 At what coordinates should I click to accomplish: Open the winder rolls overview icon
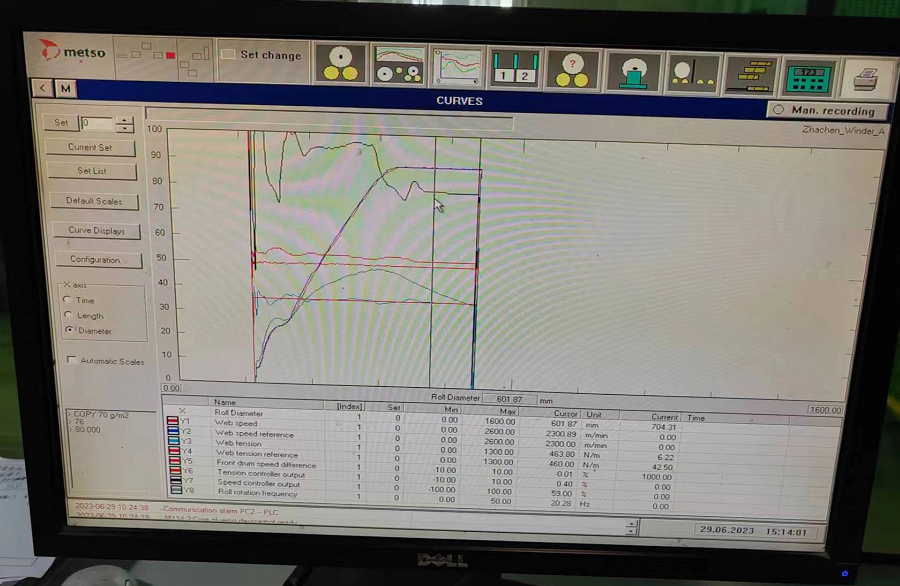point(341,63)
